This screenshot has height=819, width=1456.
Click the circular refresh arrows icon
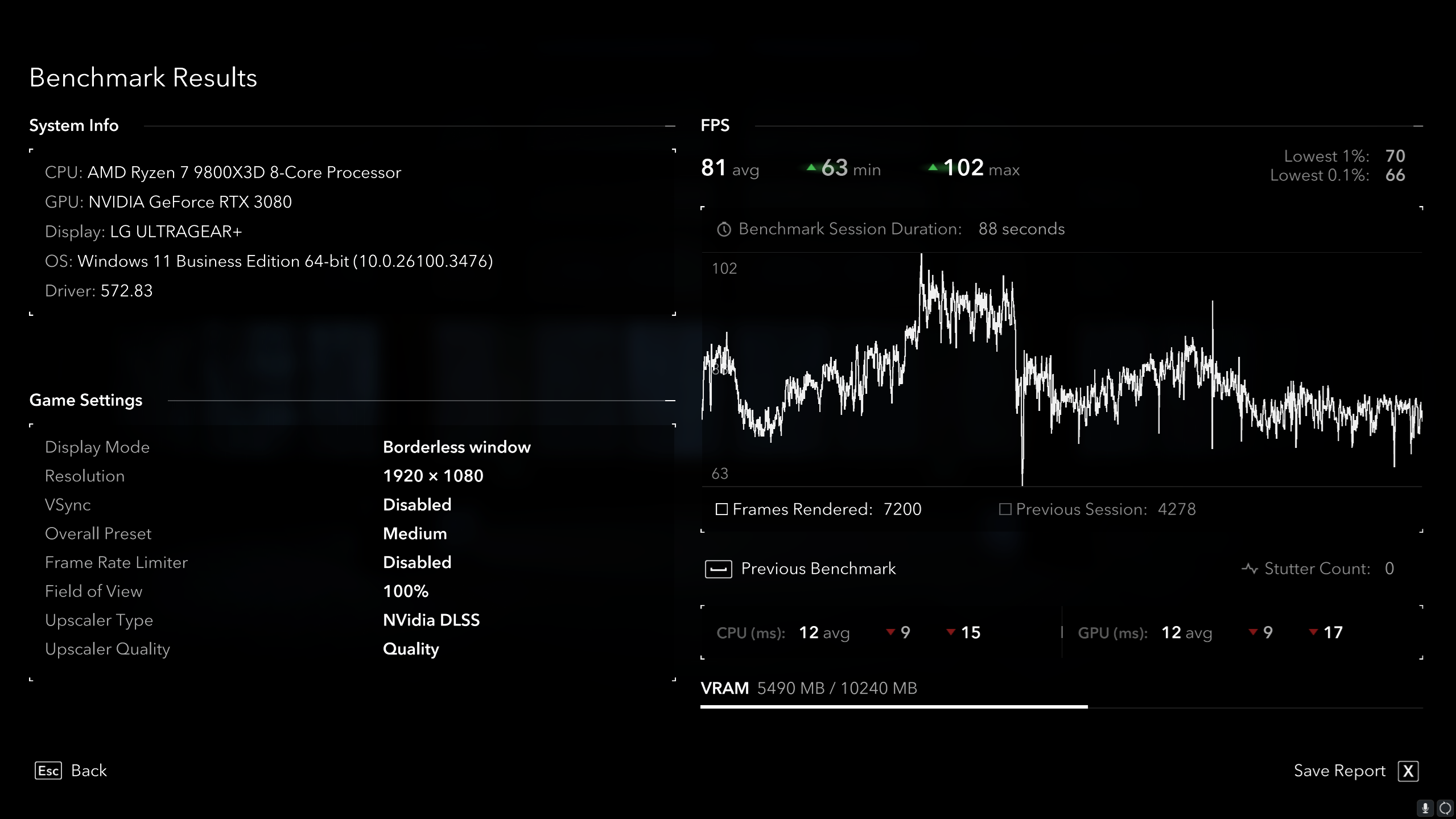[1445, 808]
